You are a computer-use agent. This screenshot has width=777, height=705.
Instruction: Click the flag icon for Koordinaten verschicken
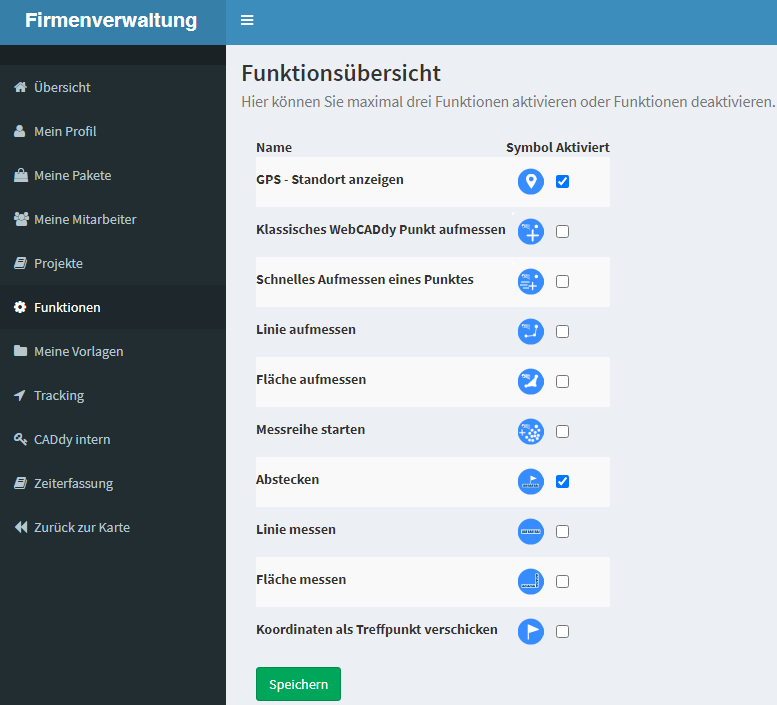click(x=531, y=632)
